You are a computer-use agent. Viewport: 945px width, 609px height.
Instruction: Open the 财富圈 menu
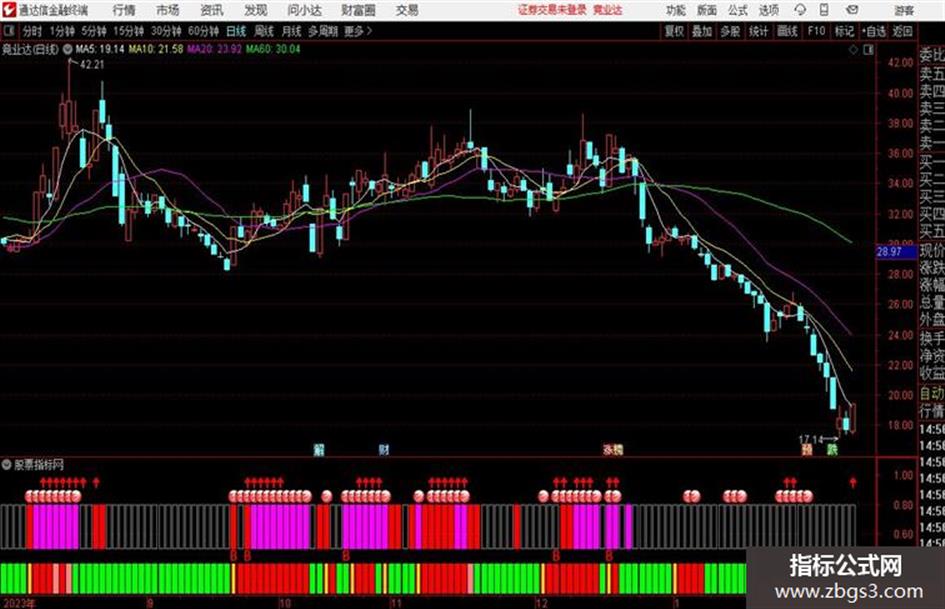coord(359,10)
